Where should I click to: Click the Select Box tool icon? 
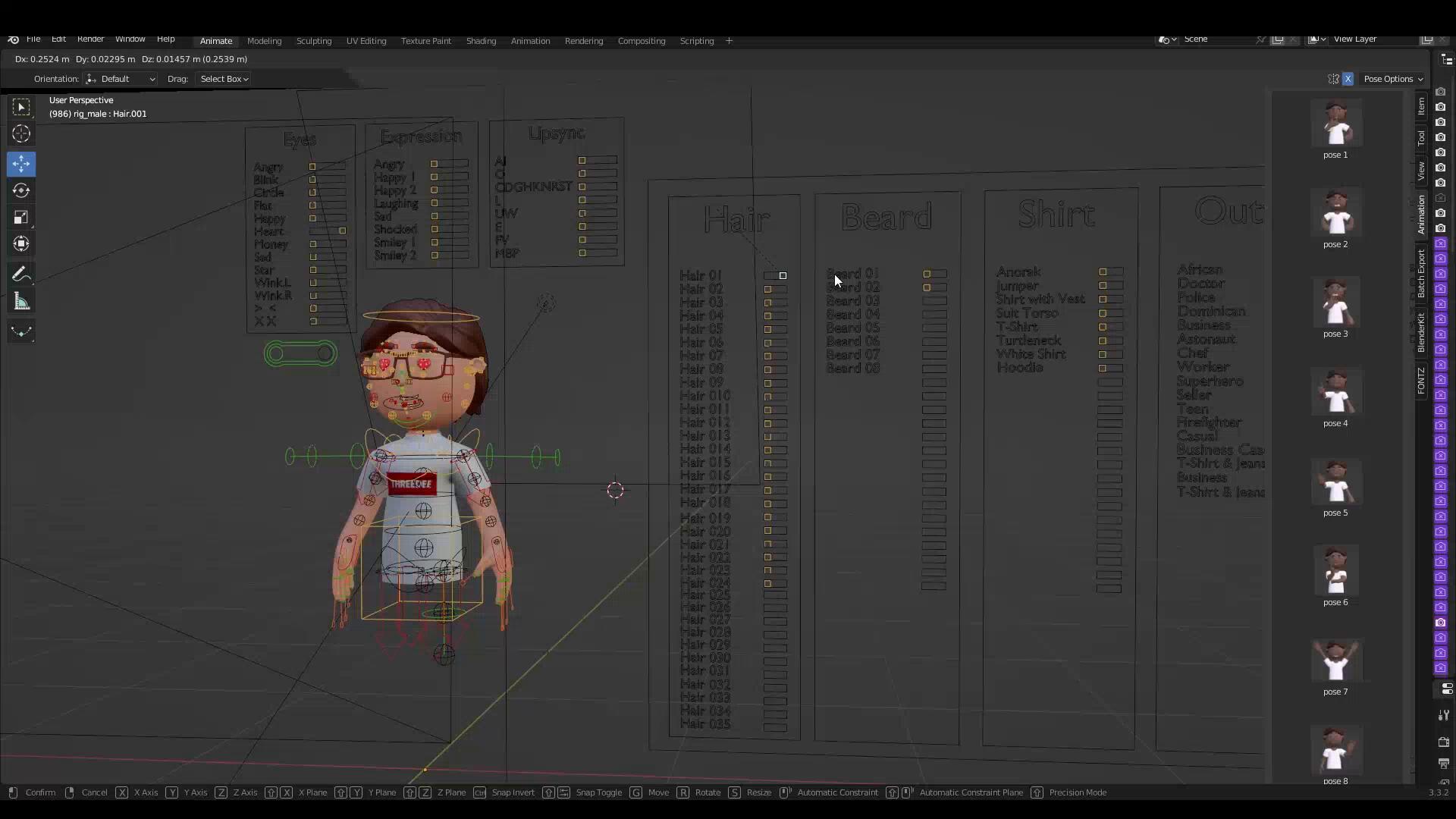(x=21, y=107)
